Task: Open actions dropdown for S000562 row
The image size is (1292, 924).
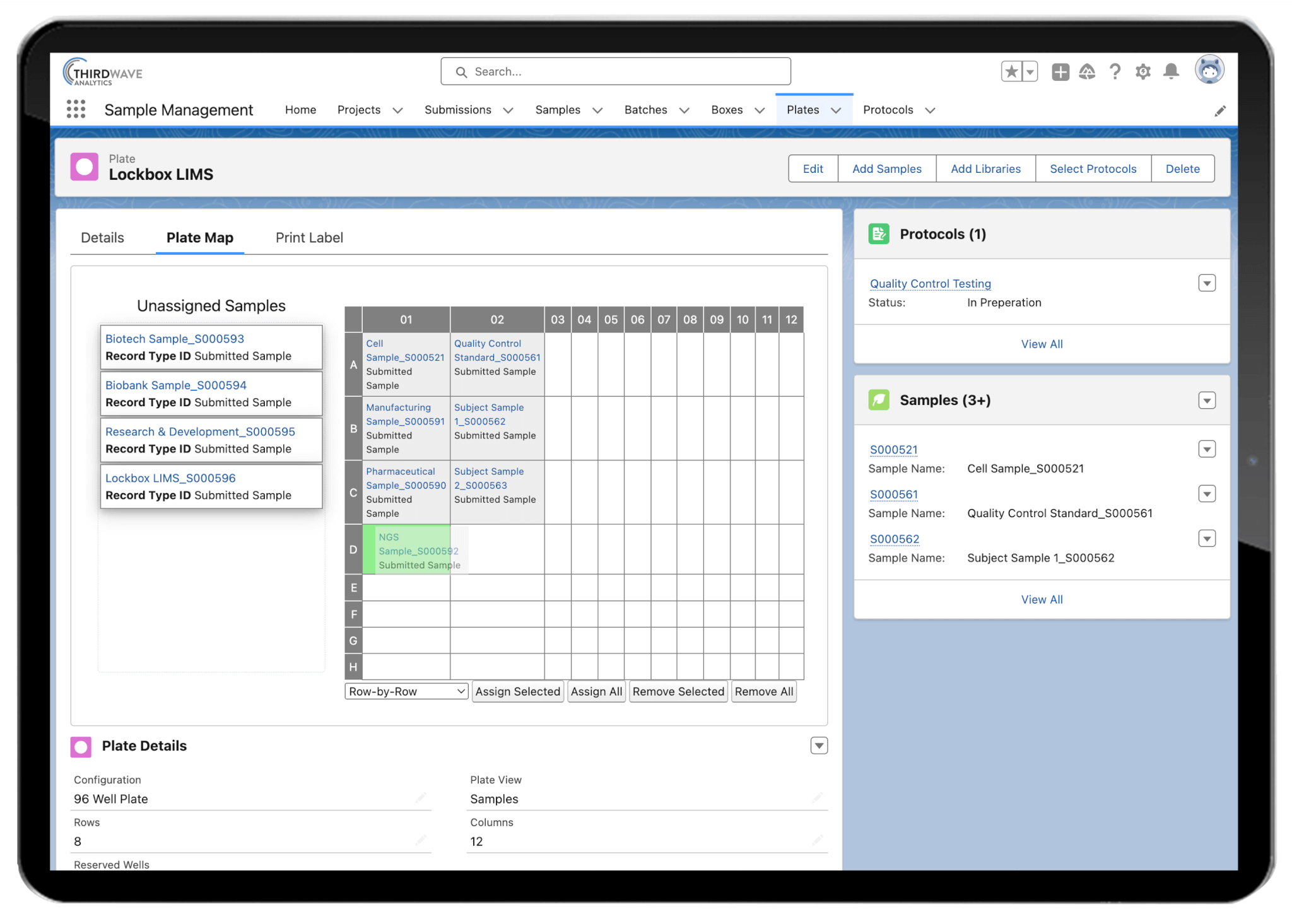Action: click(1207, 539)
